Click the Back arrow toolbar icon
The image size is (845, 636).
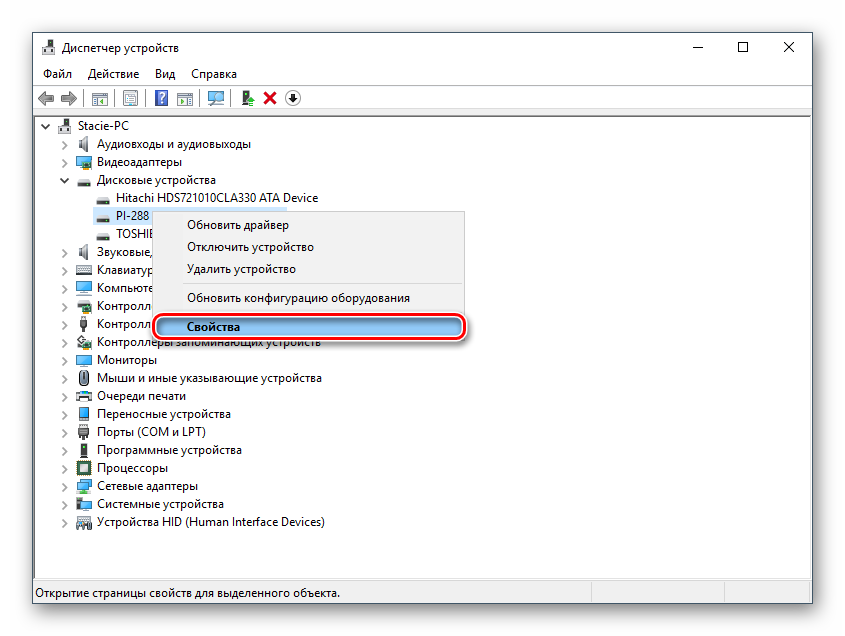[x=46, y=98]
